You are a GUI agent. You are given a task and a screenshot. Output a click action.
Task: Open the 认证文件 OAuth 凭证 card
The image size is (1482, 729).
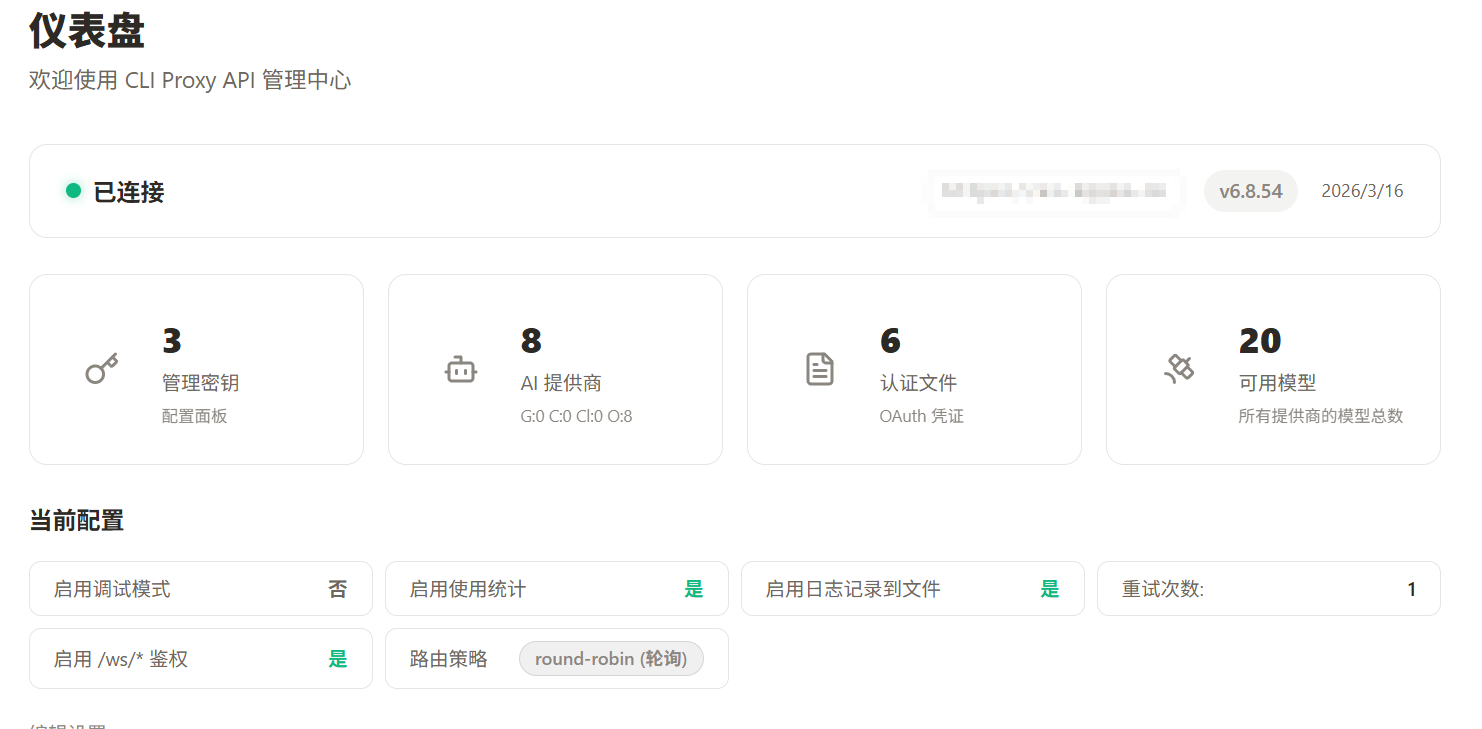click(914, 369)
